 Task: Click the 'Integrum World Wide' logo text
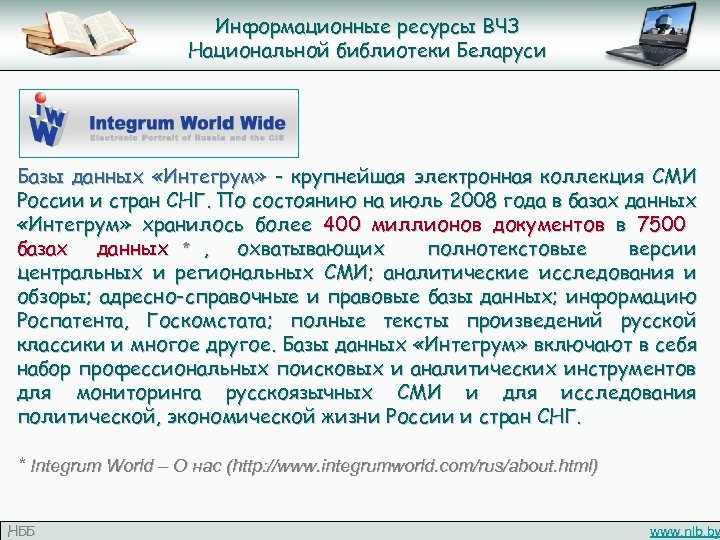tap(187, 123)
